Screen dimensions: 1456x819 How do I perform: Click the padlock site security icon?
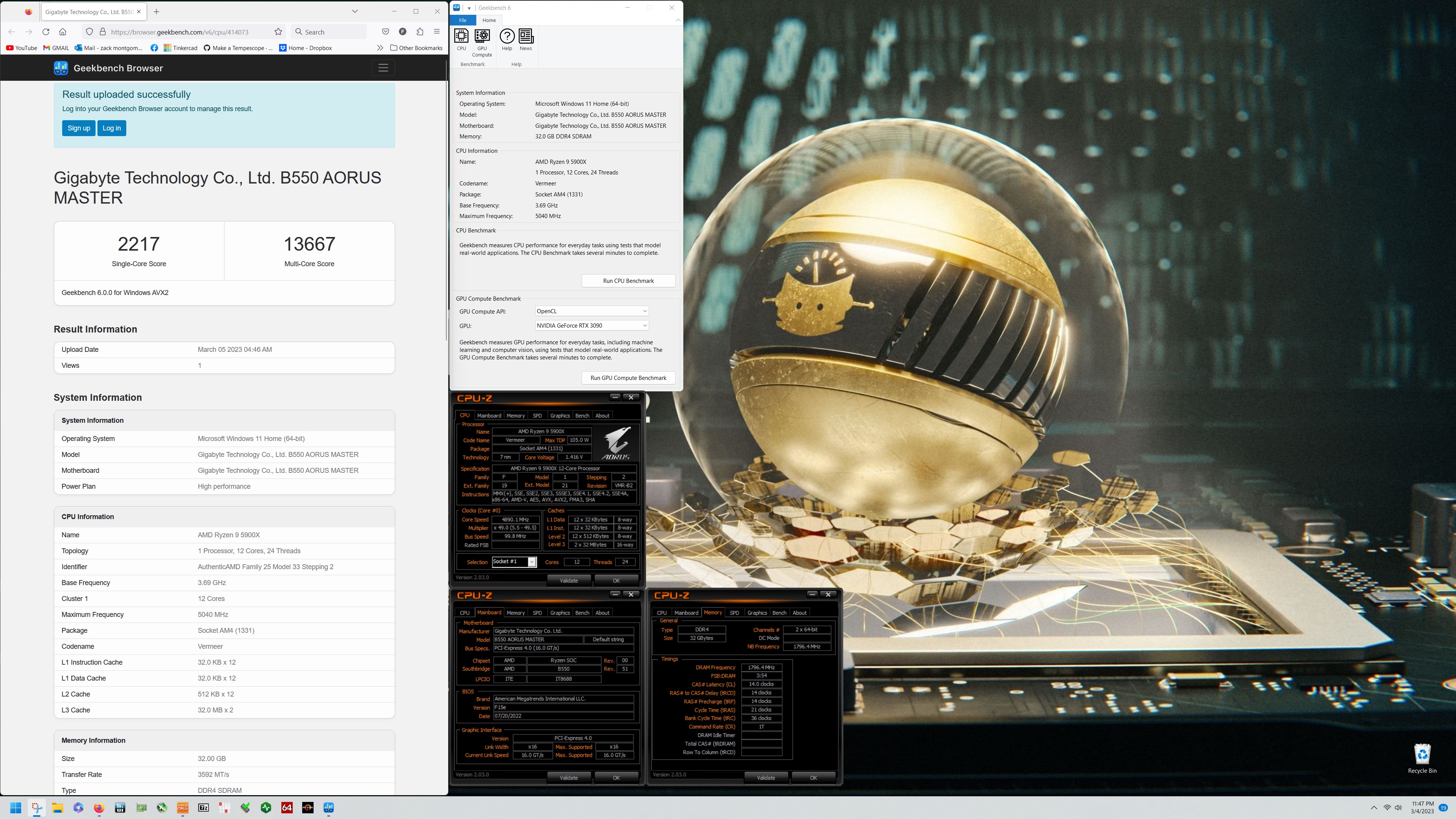pos(103,31)
